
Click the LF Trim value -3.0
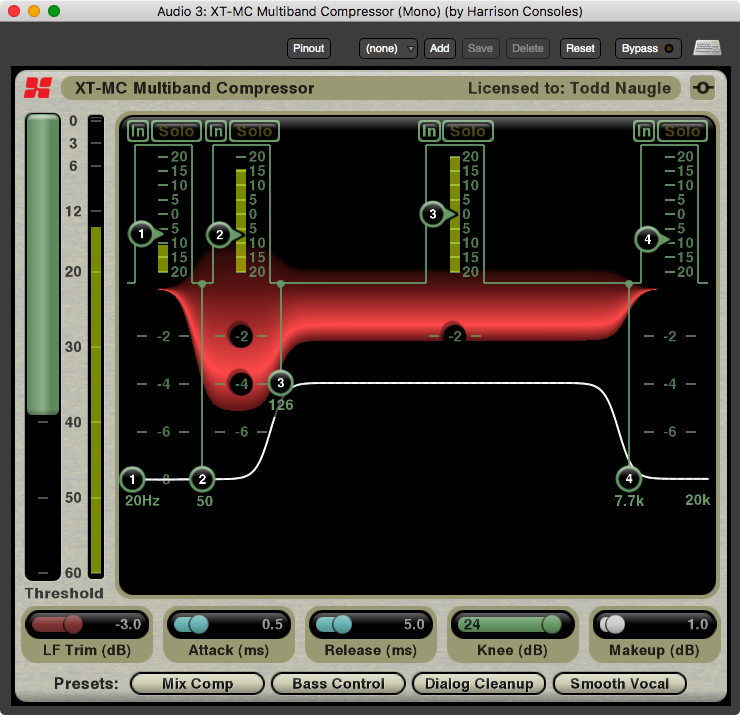[x=128, y=624]
